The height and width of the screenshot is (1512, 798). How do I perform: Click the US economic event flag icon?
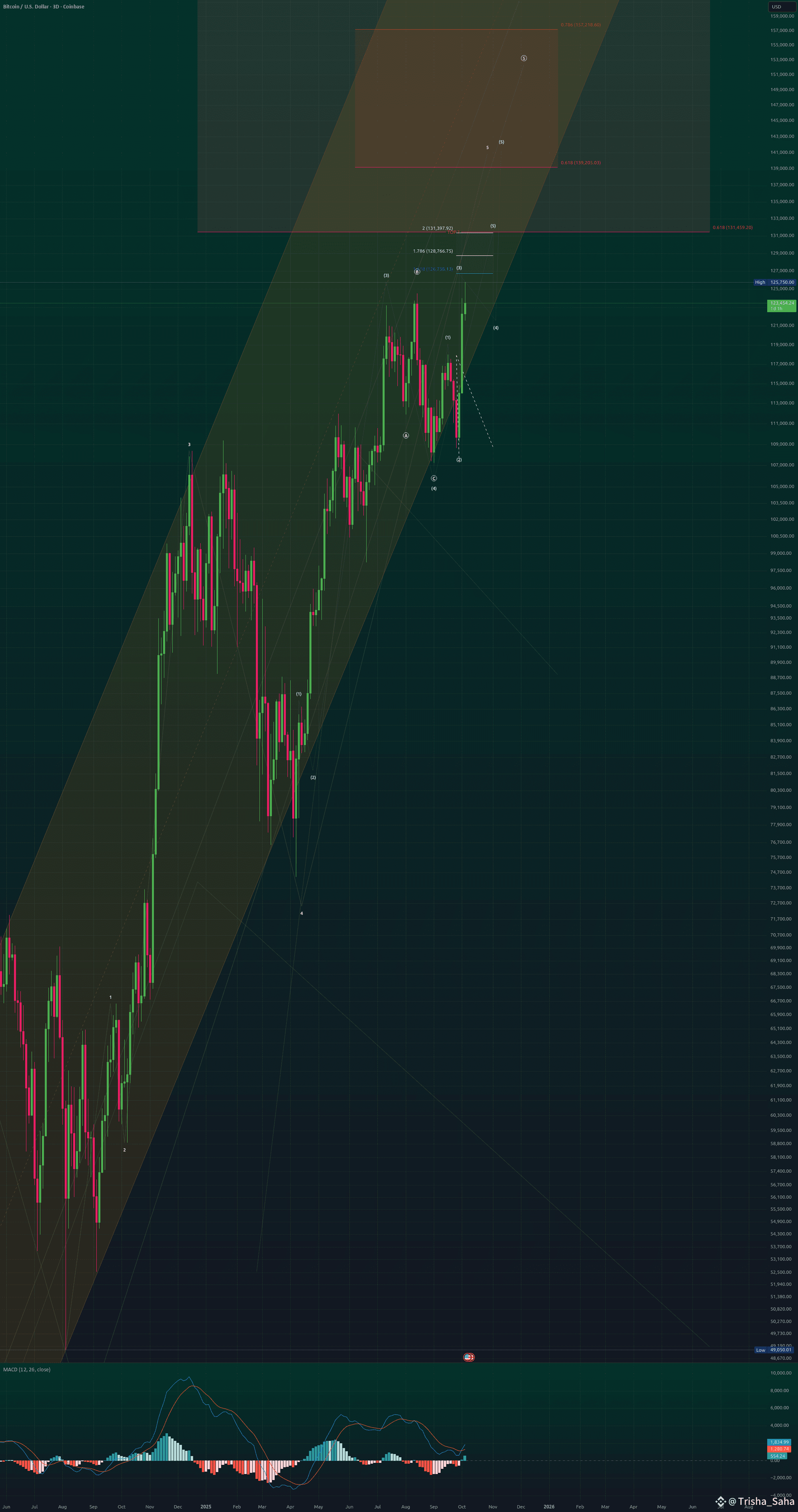pyautogui.click(x=468, y=1357)
